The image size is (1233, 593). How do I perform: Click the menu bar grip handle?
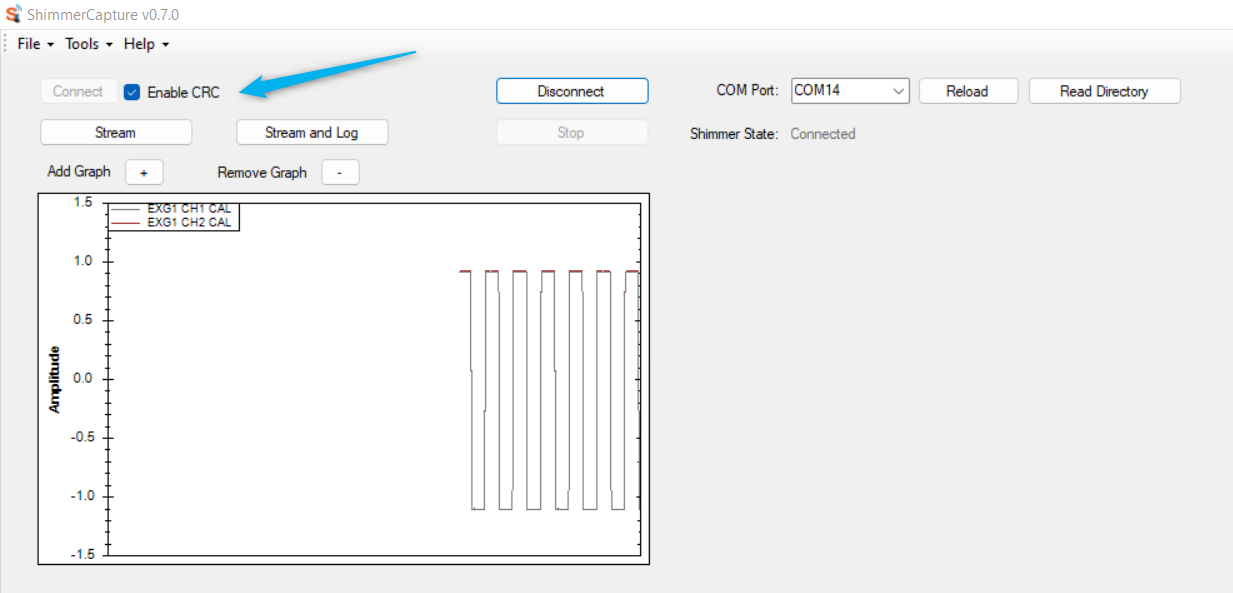click(x=5, y=44)
